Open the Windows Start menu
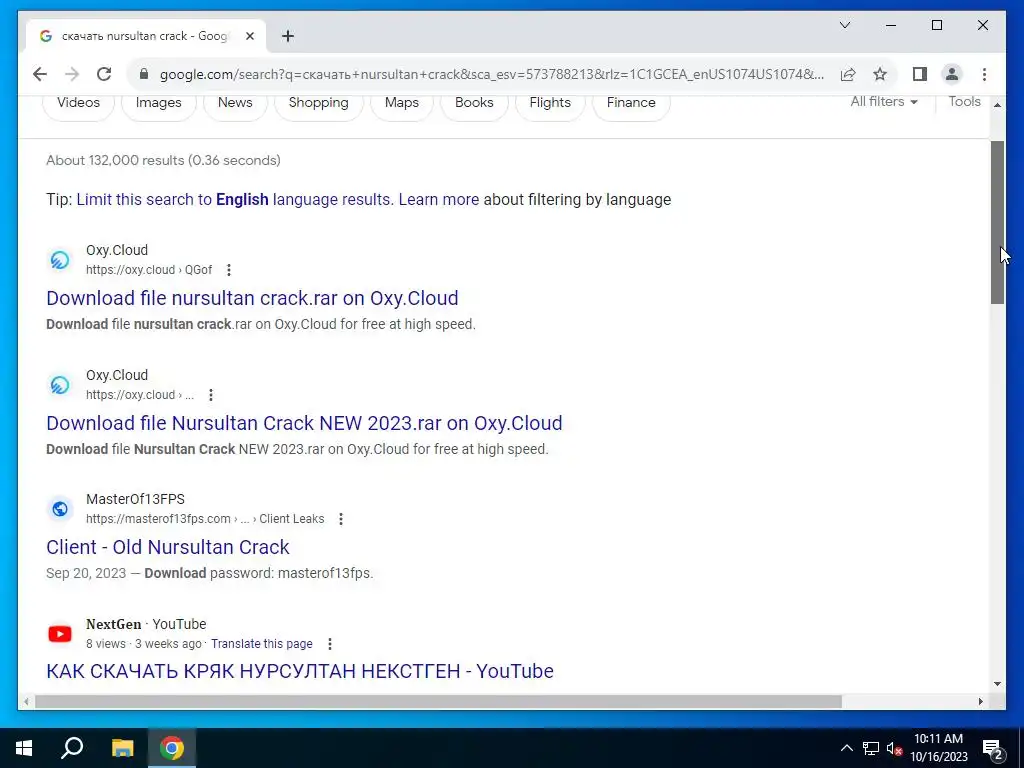Screen dimensions: 1024x768 [x=24, y=748]
